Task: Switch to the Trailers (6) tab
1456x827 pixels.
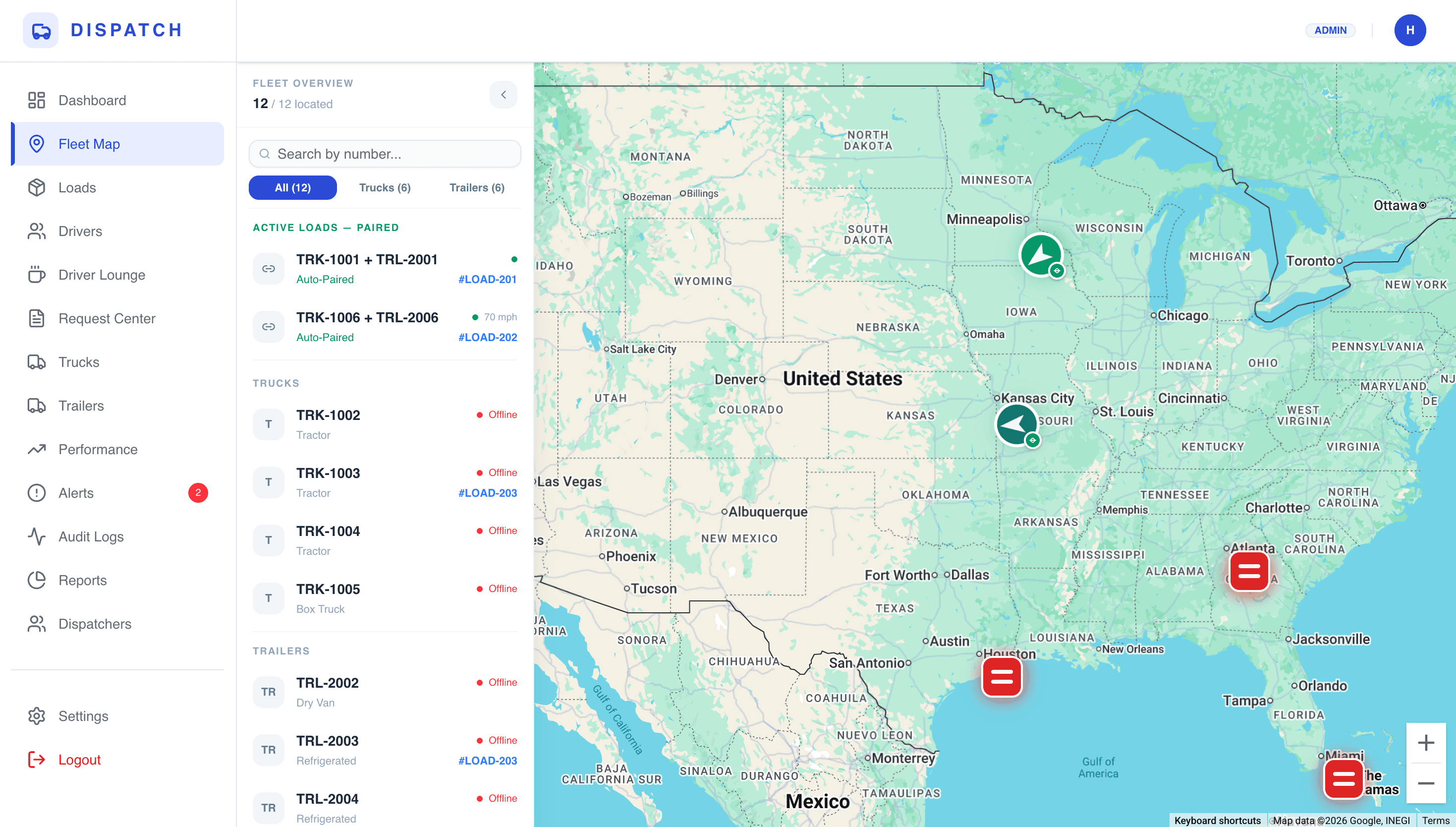Action: point(477,187)
